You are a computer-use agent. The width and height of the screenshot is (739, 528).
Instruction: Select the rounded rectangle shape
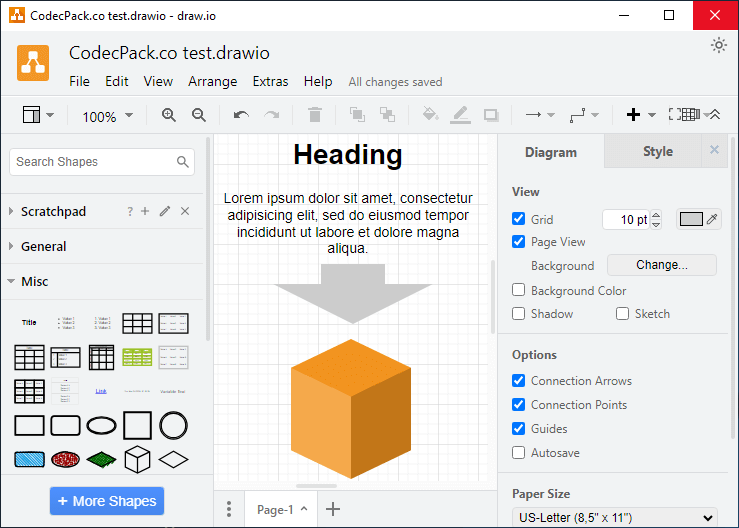pos(66,425)
